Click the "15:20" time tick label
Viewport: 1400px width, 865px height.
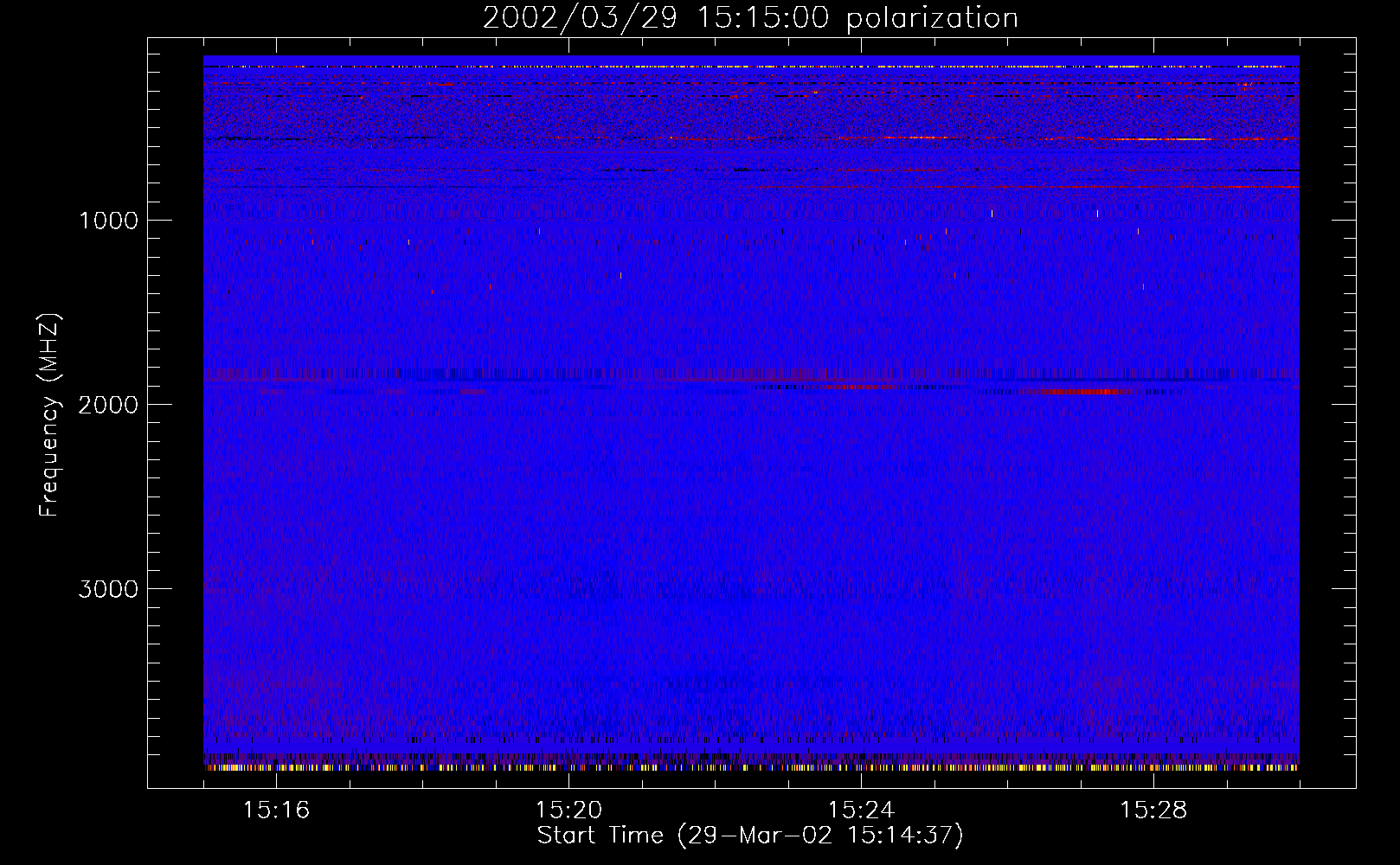pos(568,811)
